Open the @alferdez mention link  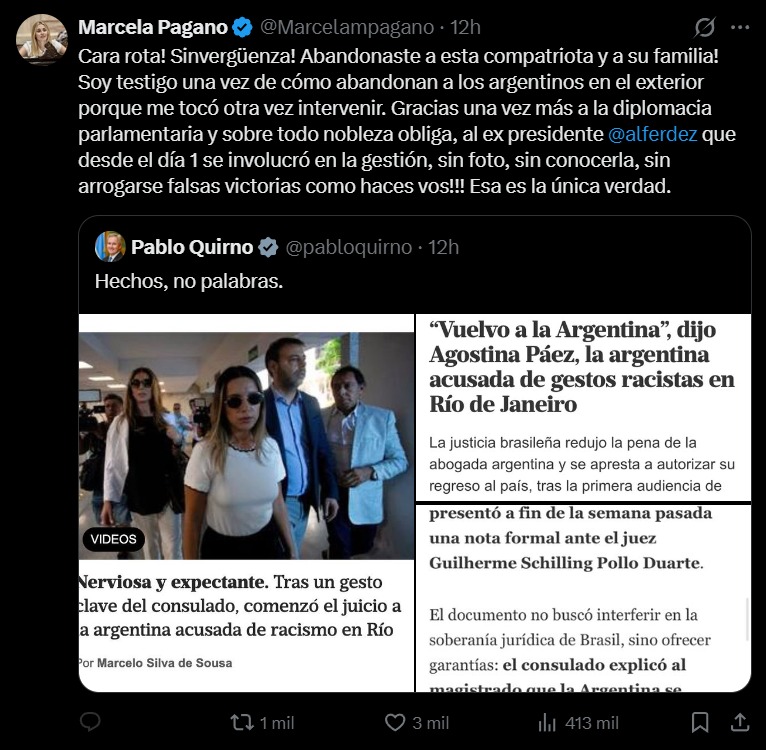pyautogui.click(x=652, y=134)
